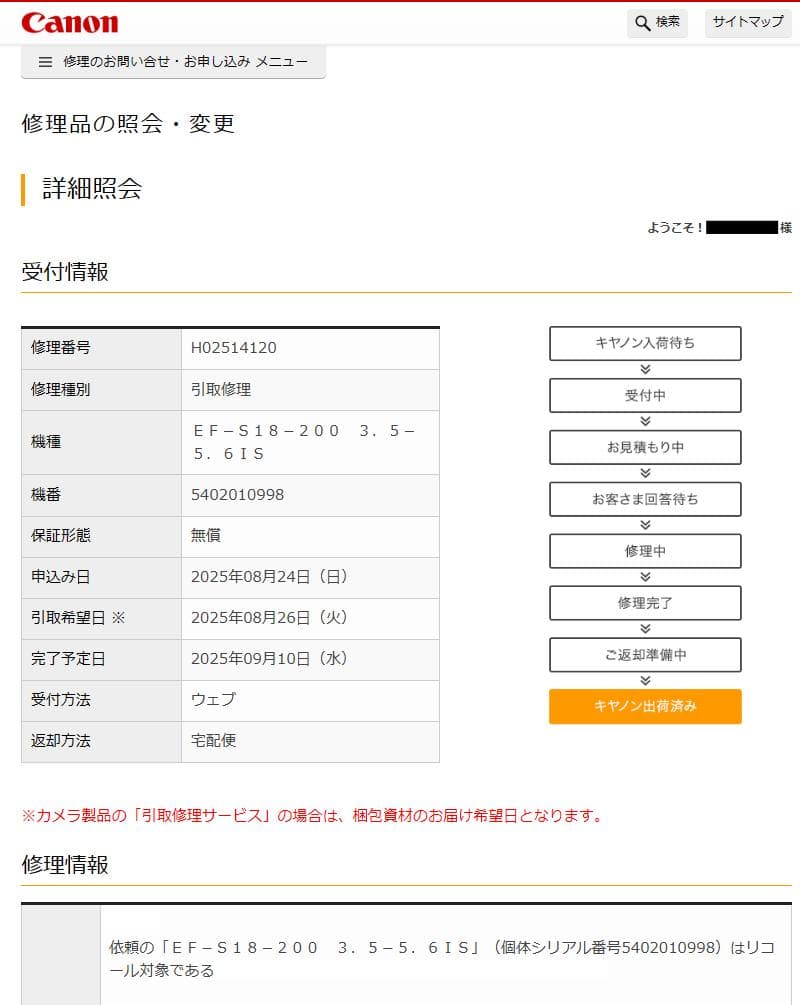Click the お見積もり中 status box
The image size is (800, 1005).
(645, 447)
